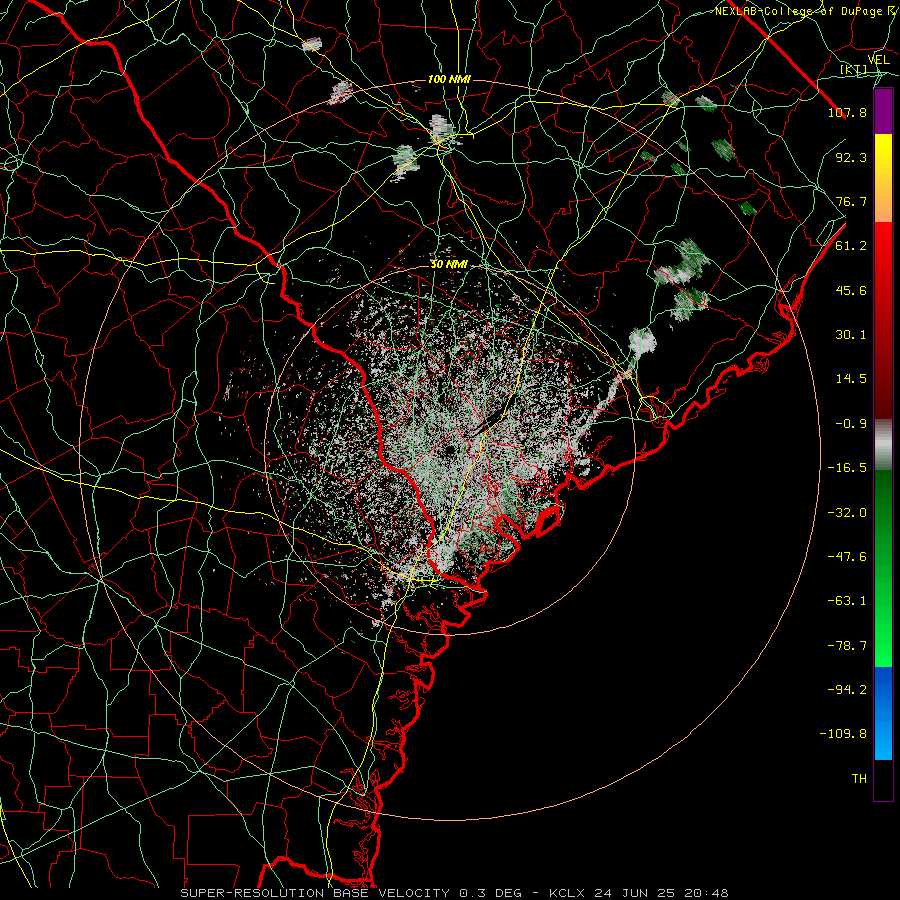The height and width of the screenshot is (900, 900).
Task: Click the VEL legend heading
Action: point(878,60)
